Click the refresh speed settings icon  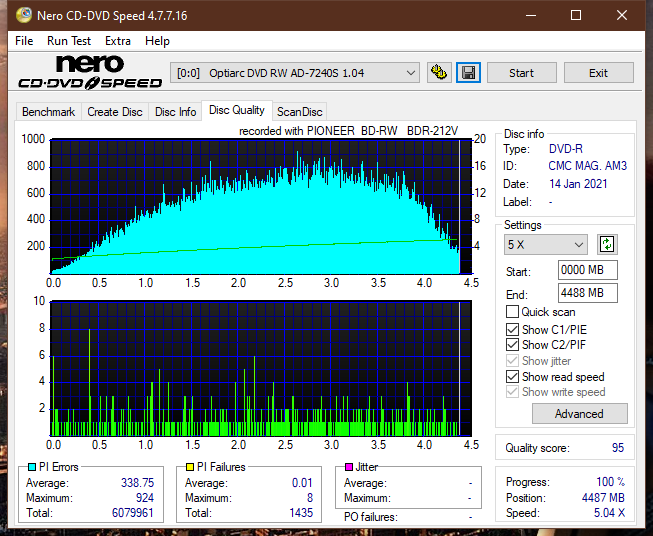click(x=607, y=244)
